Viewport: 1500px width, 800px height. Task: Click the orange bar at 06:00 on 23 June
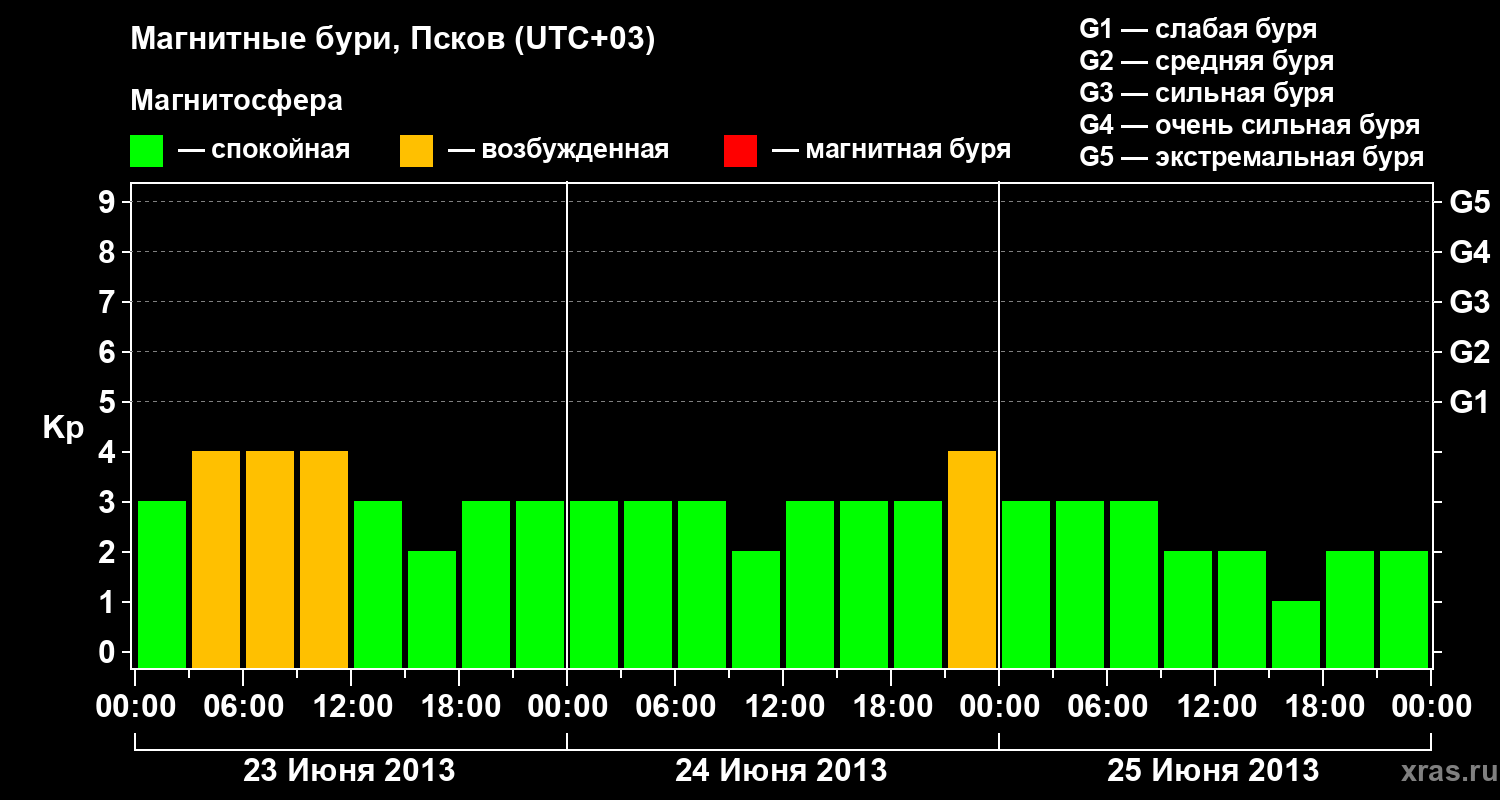(270, 559)
